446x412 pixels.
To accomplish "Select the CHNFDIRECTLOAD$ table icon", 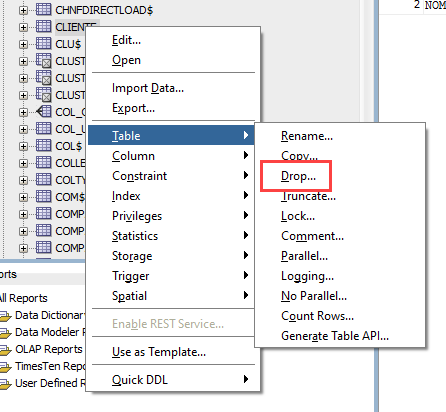I will pyautogui.click(x=43, y=10).
